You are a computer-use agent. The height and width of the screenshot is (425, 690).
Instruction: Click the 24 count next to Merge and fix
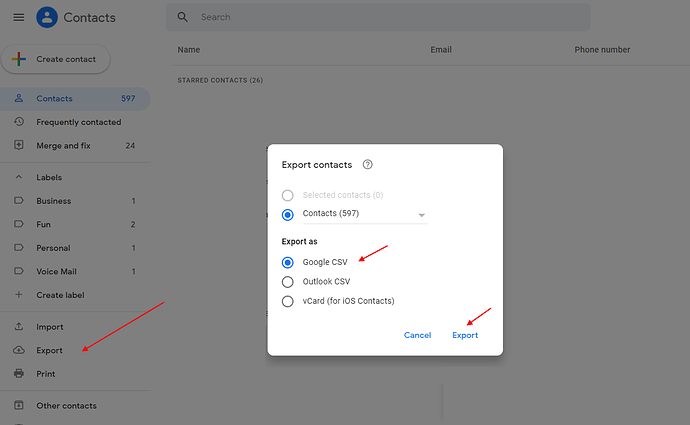click(x=130, y=146)
